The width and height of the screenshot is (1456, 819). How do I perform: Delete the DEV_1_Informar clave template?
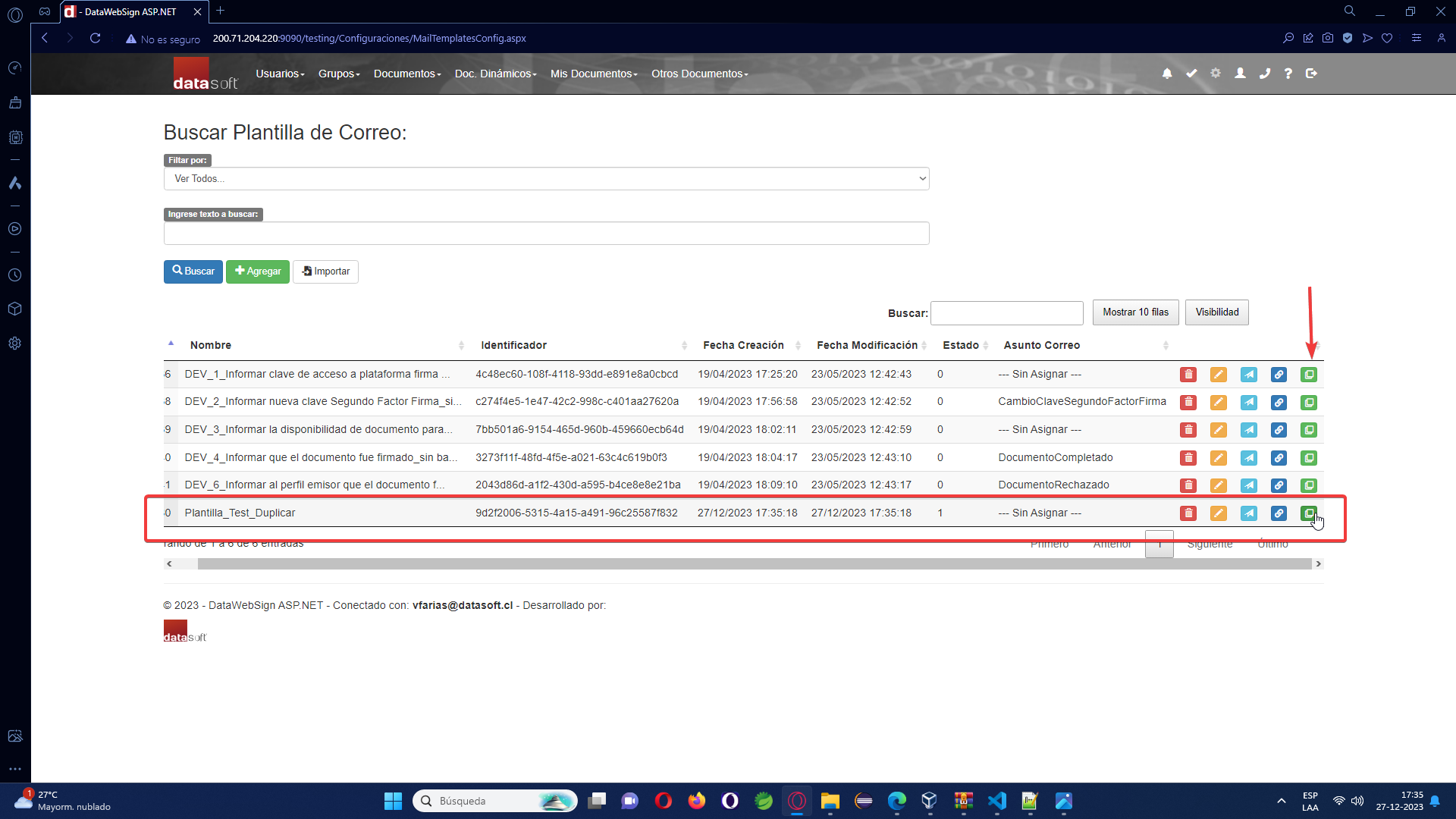1188,375
